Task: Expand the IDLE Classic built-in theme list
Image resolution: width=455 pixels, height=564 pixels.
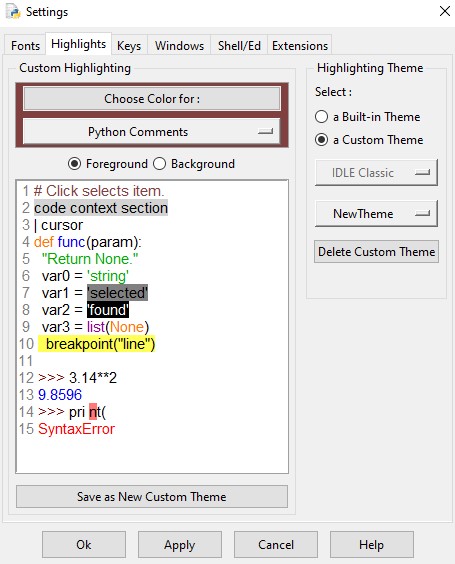Action: click(376, 173)
